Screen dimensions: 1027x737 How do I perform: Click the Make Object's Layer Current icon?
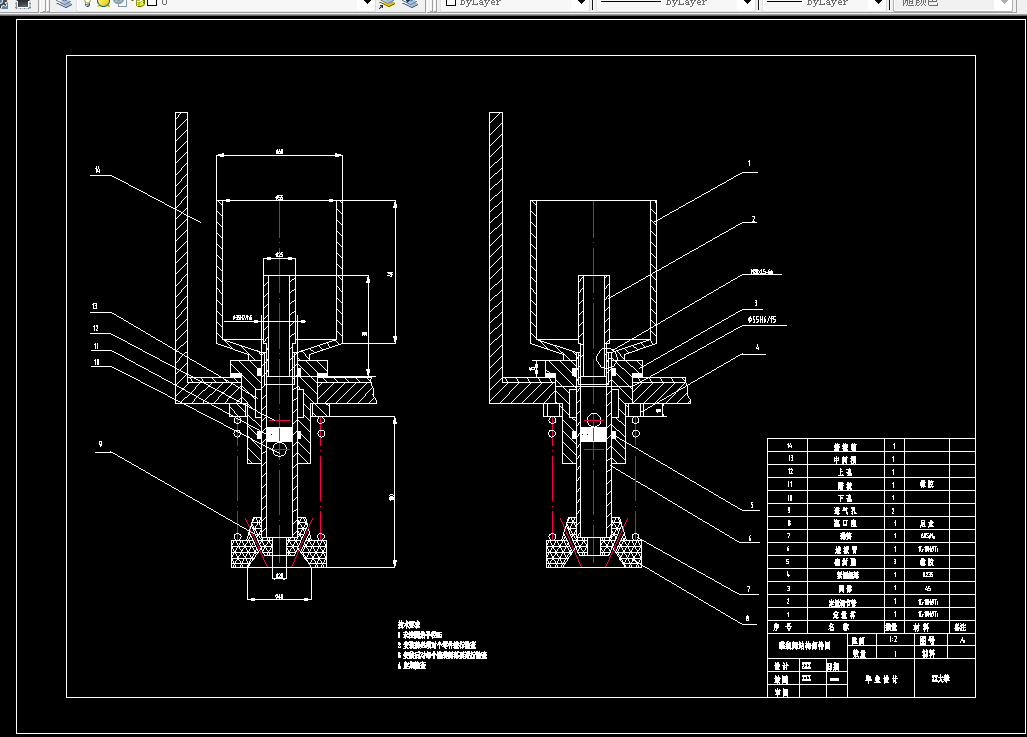(x=386, y=3)
